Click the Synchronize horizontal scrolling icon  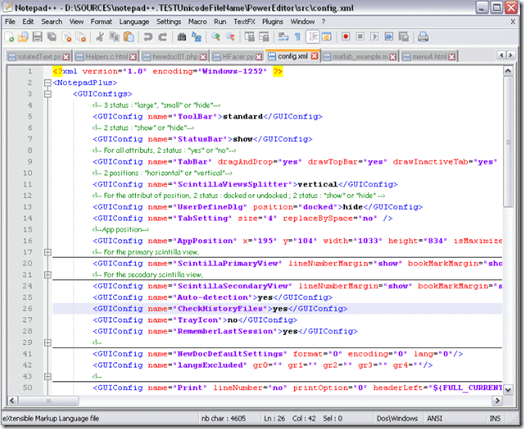(x=264, y=37)
